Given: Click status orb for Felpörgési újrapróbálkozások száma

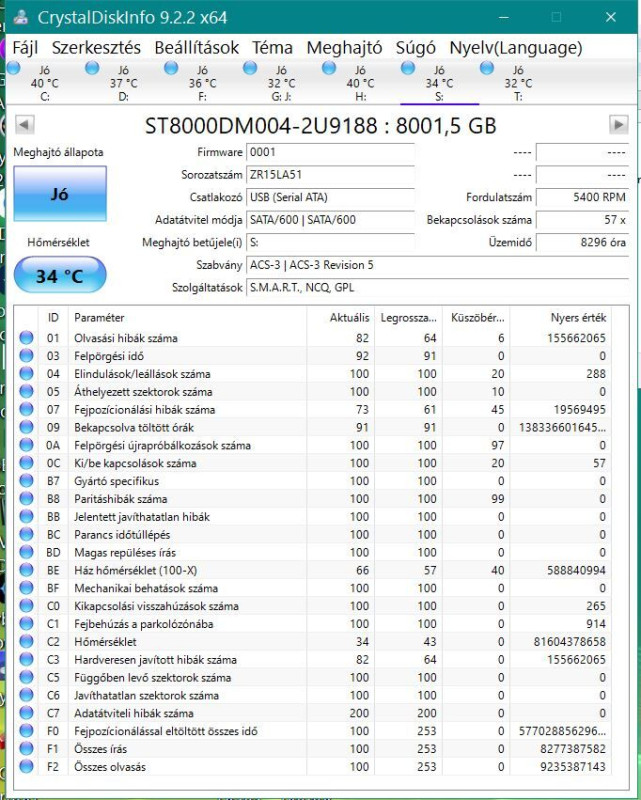Looking at the screenshot, I should pos(26,445).
